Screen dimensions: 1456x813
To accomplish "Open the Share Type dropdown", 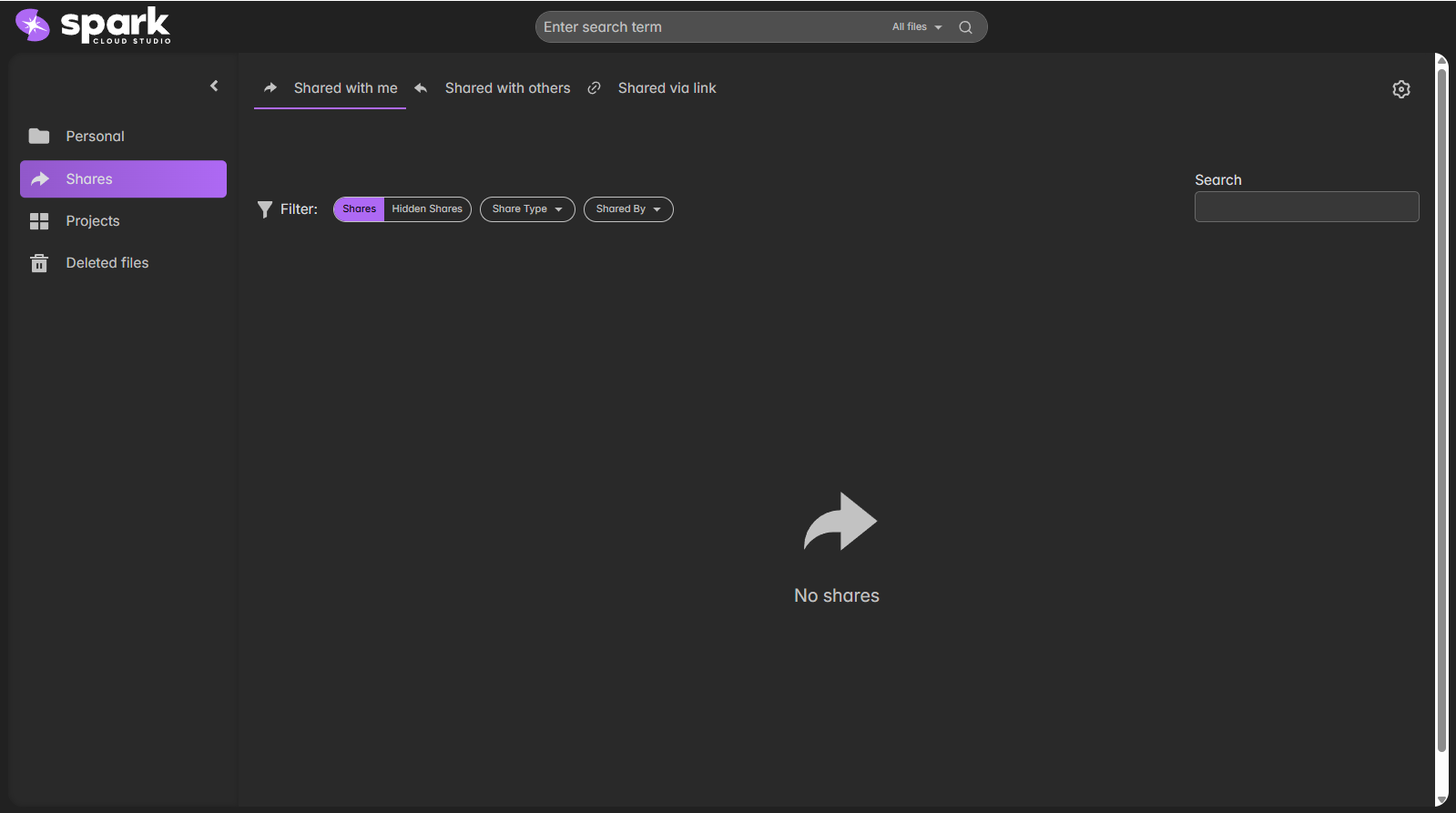I will [x=527, y=209].
